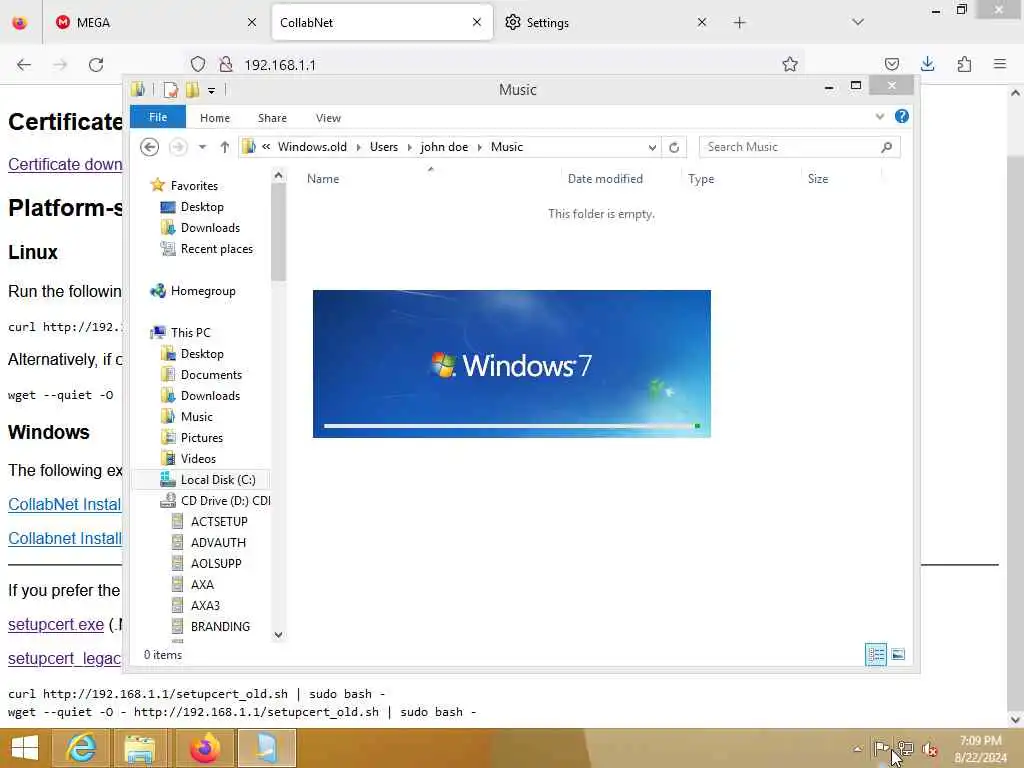This screenshot has height=768, width=1024.
Task: Open the Share ribbon tab
Action: (x=272, y=118)
